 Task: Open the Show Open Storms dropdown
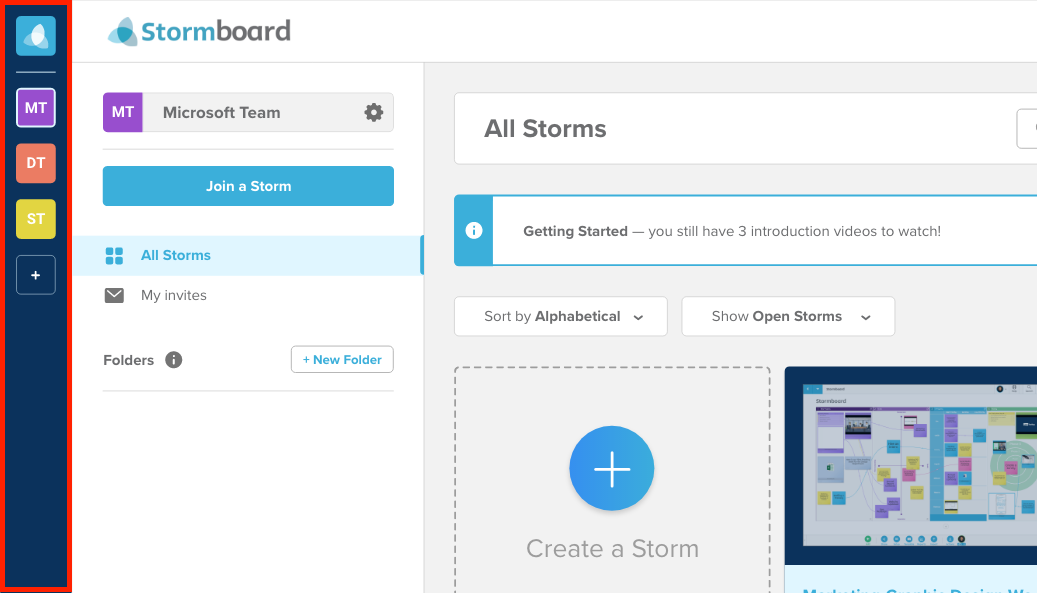(x=788, y=317)
